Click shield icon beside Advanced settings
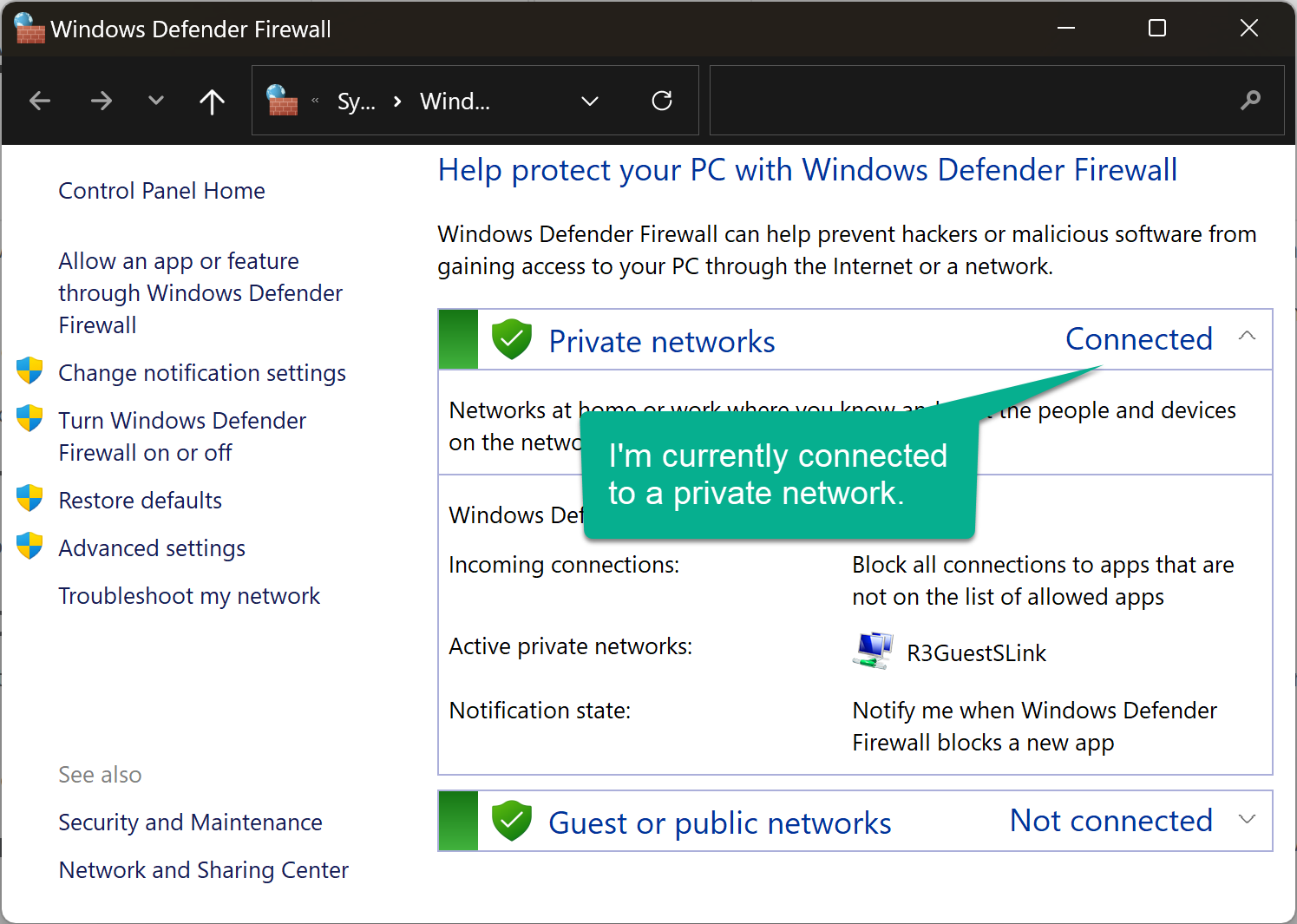The height and width of the screenshot is (924, 1297). click(x=29, y=546)
